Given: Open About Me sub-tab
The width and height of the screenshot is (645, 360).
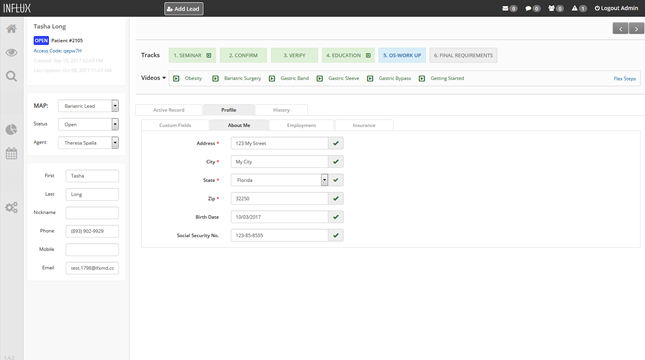Looking at the screenshot, I should 239,125.
